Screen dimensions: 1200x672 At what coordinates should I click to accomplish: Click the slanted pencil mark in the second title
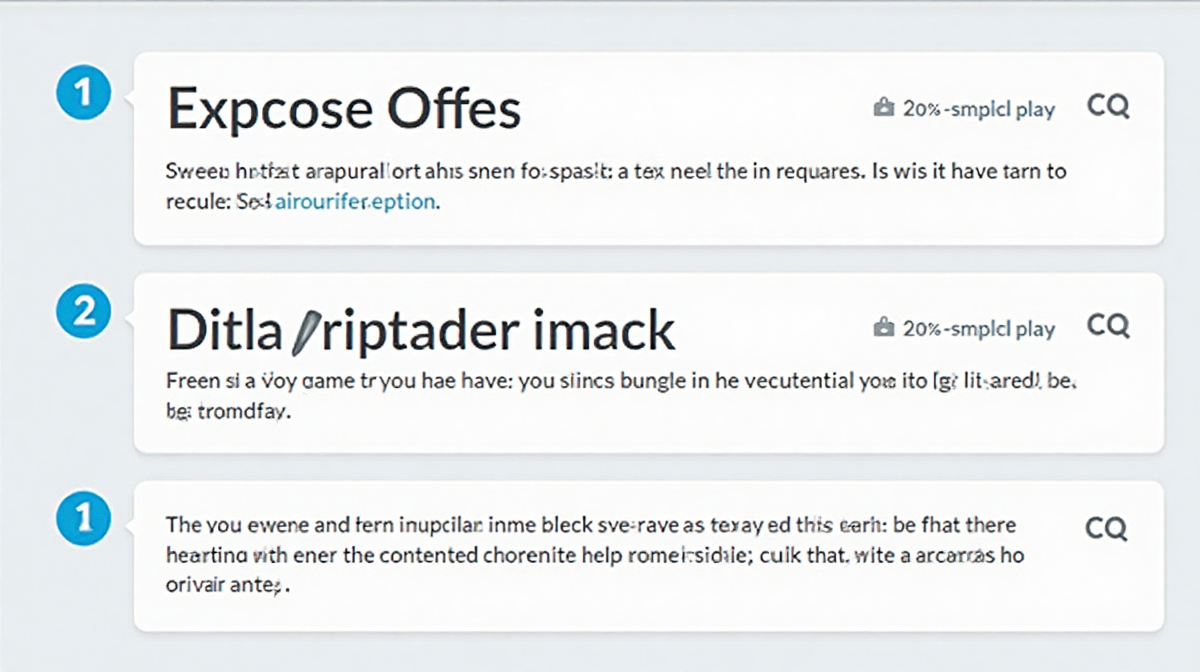(x=303, y=333)
